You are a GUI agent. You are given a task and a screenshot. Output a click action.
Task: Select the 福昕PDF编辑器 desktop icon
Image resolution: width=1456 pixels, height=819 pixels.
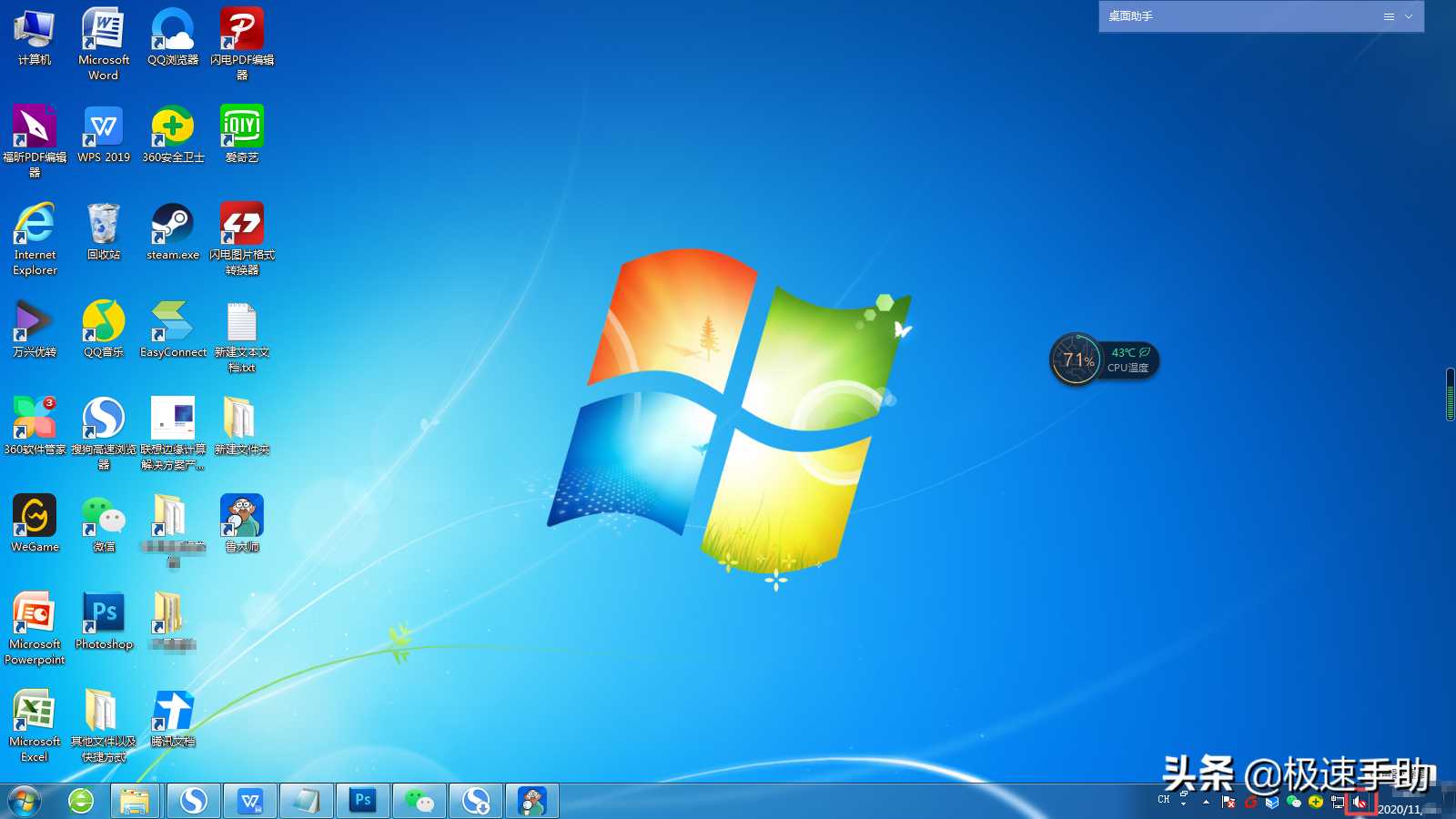tap(35, 141)
